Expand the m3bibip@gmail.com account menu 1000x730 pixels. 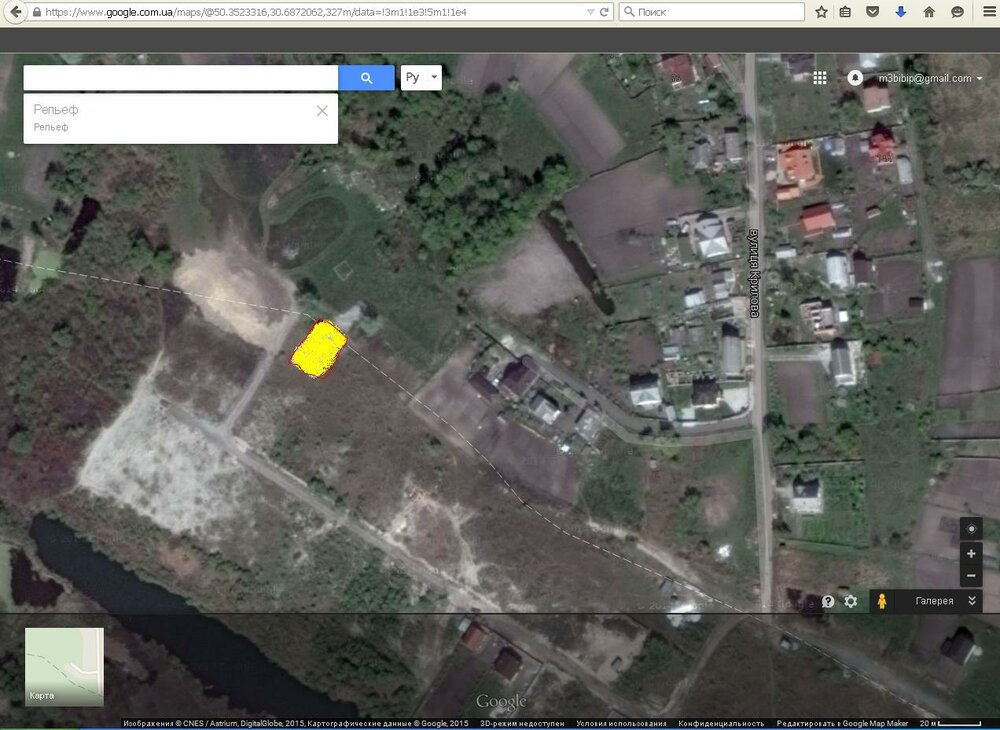(x=930, y=78)
